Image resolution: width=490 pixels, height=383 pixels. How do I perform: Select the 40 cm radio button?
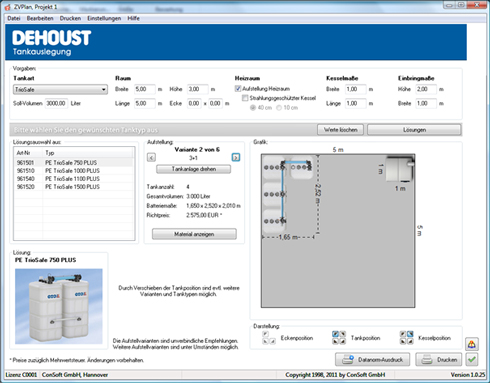[x=253, y=108]
